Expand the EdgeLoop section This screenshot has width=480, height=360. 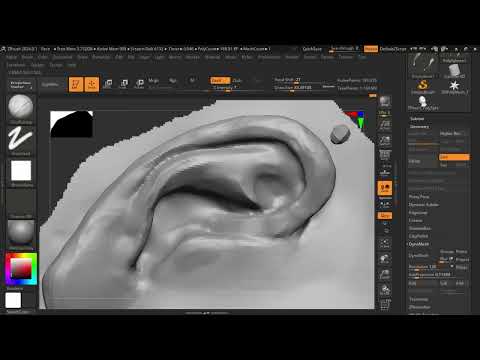[418, 213]
